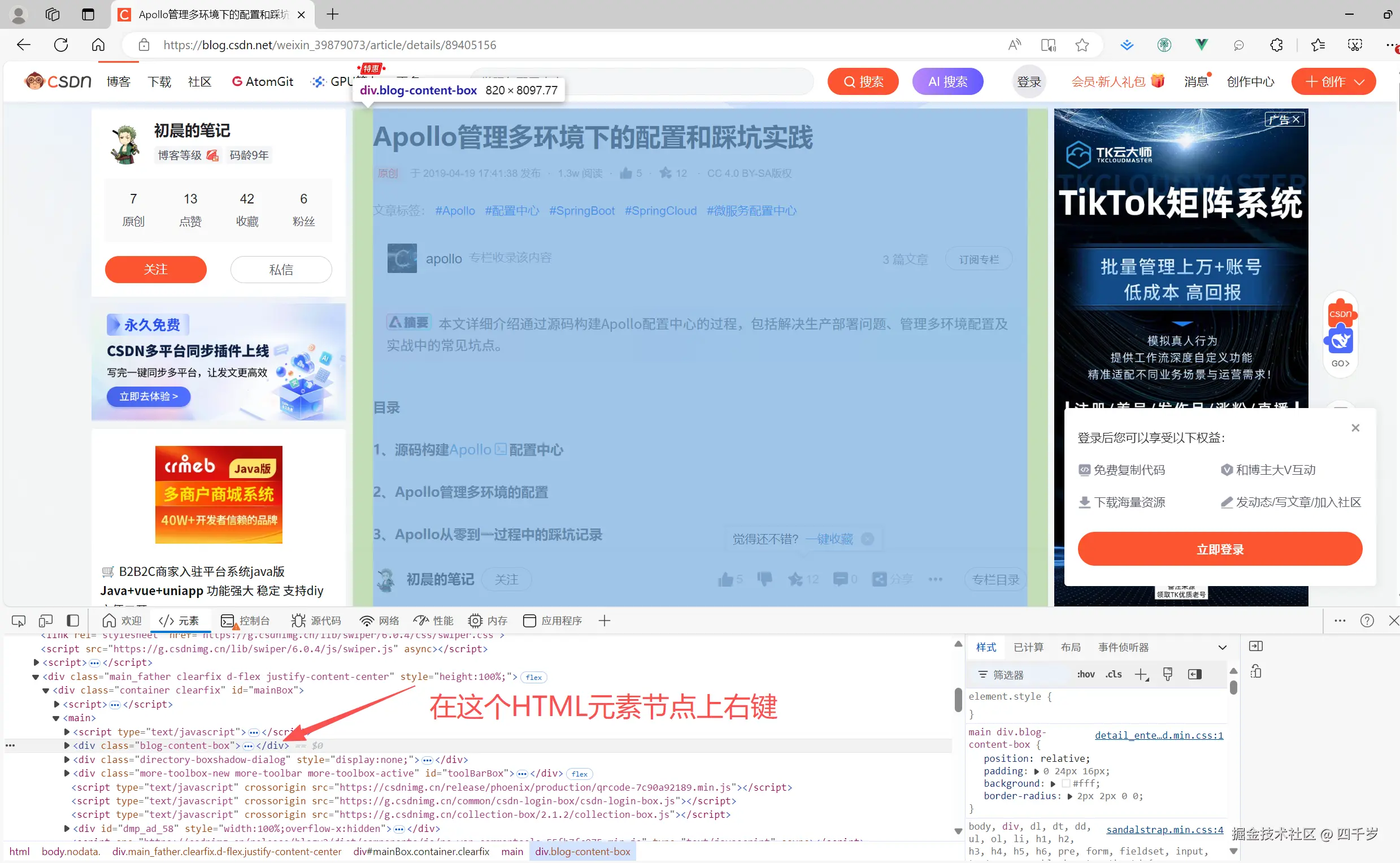Click the new style rule plus icon
1400x863 pixels.
pos(1142,674)
